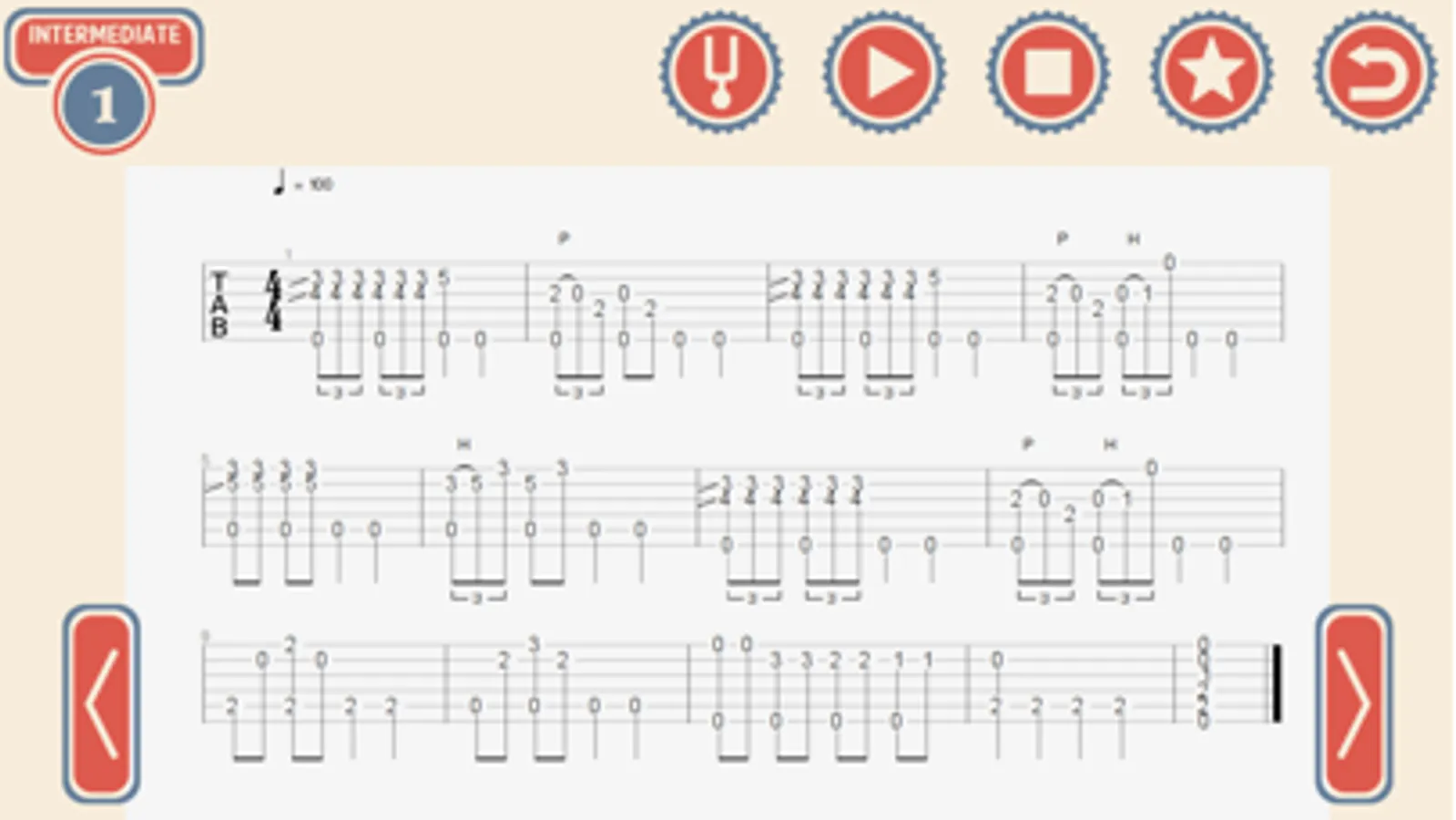Go back using the return arrow icon

point(1375,71)
